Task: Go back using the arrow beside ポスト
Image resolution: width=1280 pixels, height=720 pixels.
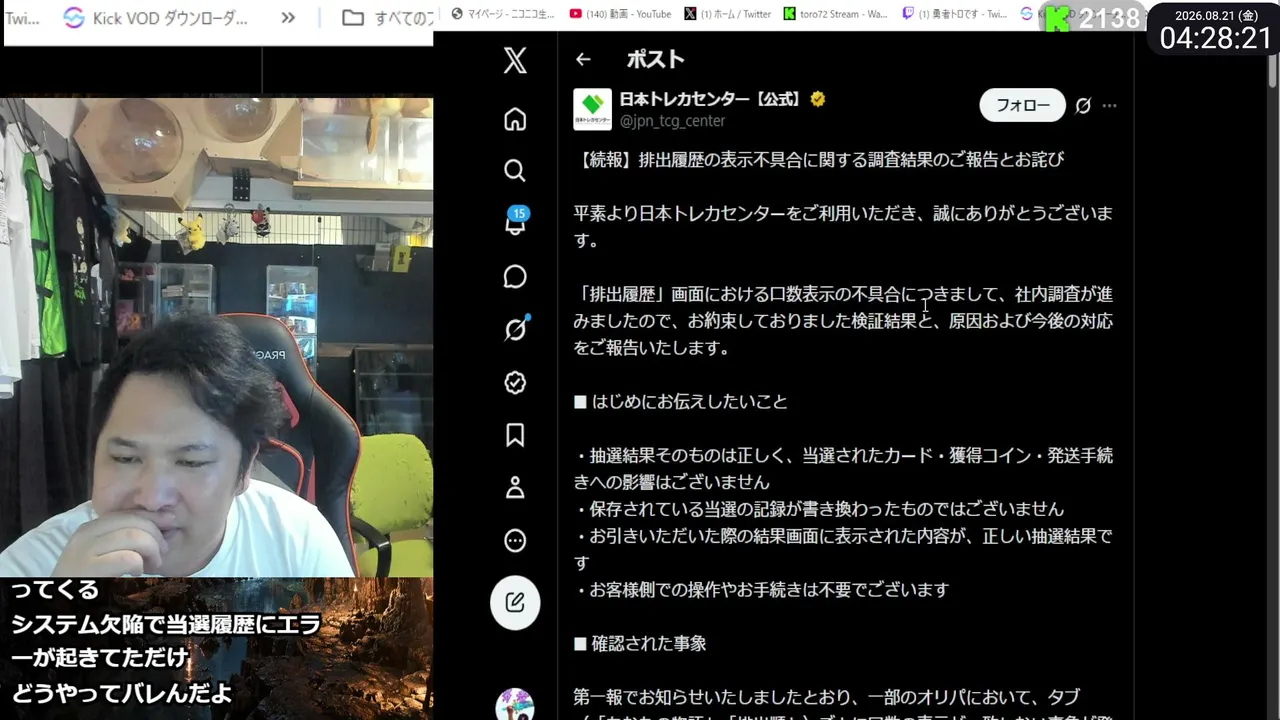Action: [x=583, y=60]
